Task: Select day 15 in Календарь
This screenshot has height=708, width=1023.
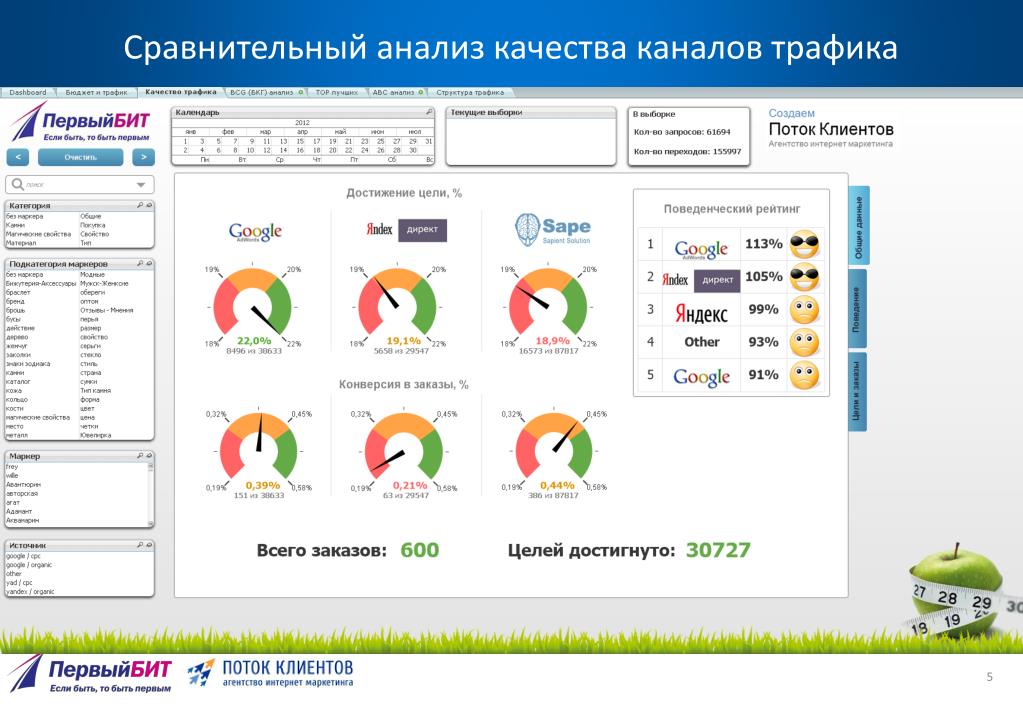Action: click(299, 141)
